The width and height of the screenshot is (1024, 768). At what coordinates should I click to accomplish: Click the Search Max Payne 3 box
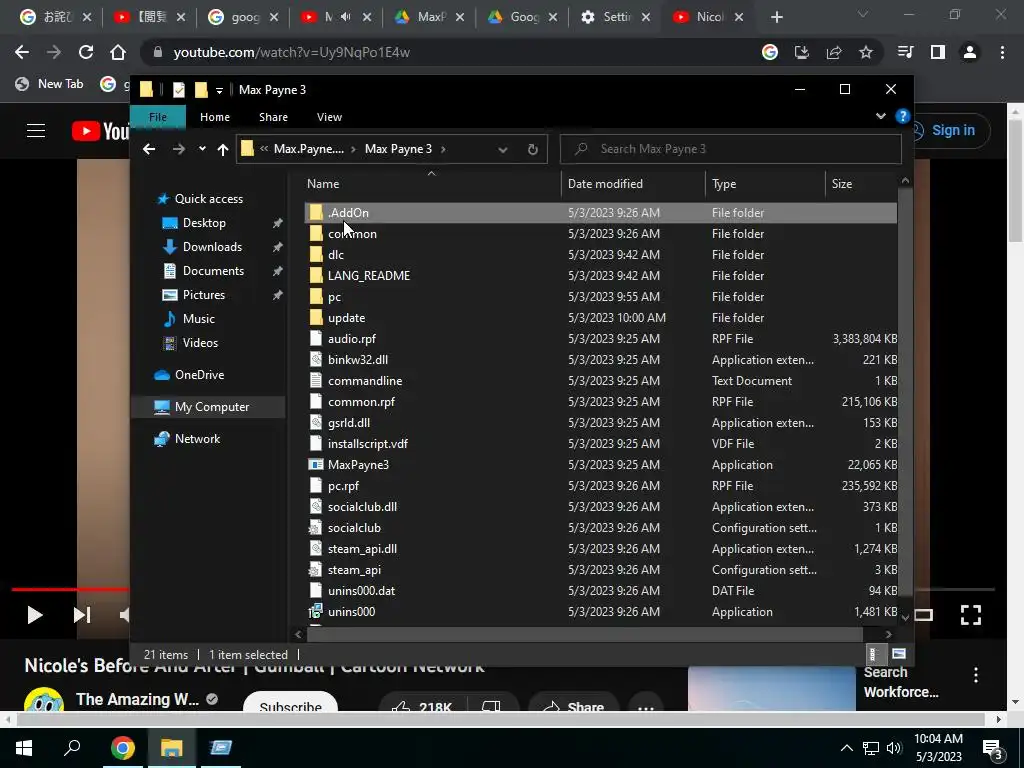731,150
